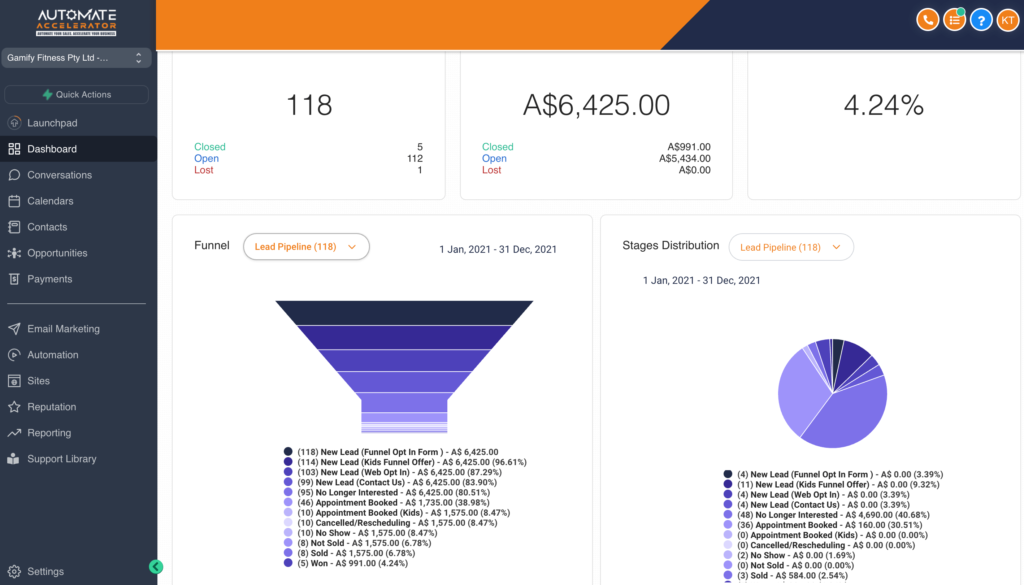Click the Launchpad rocket icon in sidebar
Image resolution: width=1024 pixels, height=585 pixels.
tap(14, 123)
